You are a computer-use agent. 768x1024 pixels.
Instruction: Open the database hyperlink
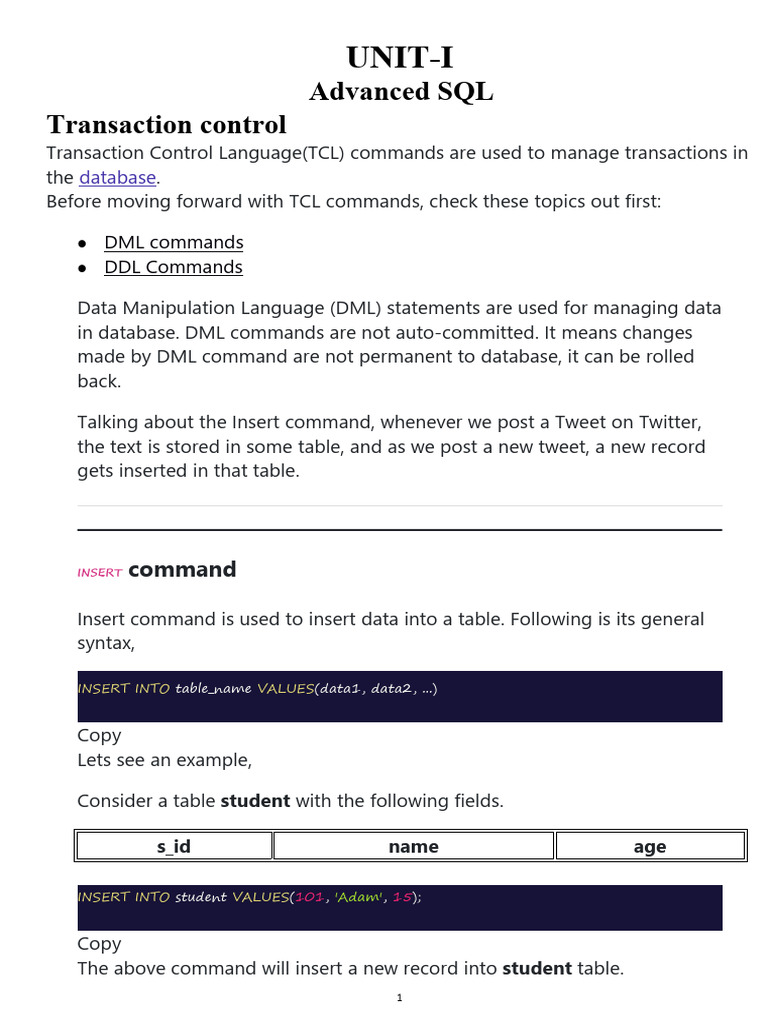tap(118, 178)
